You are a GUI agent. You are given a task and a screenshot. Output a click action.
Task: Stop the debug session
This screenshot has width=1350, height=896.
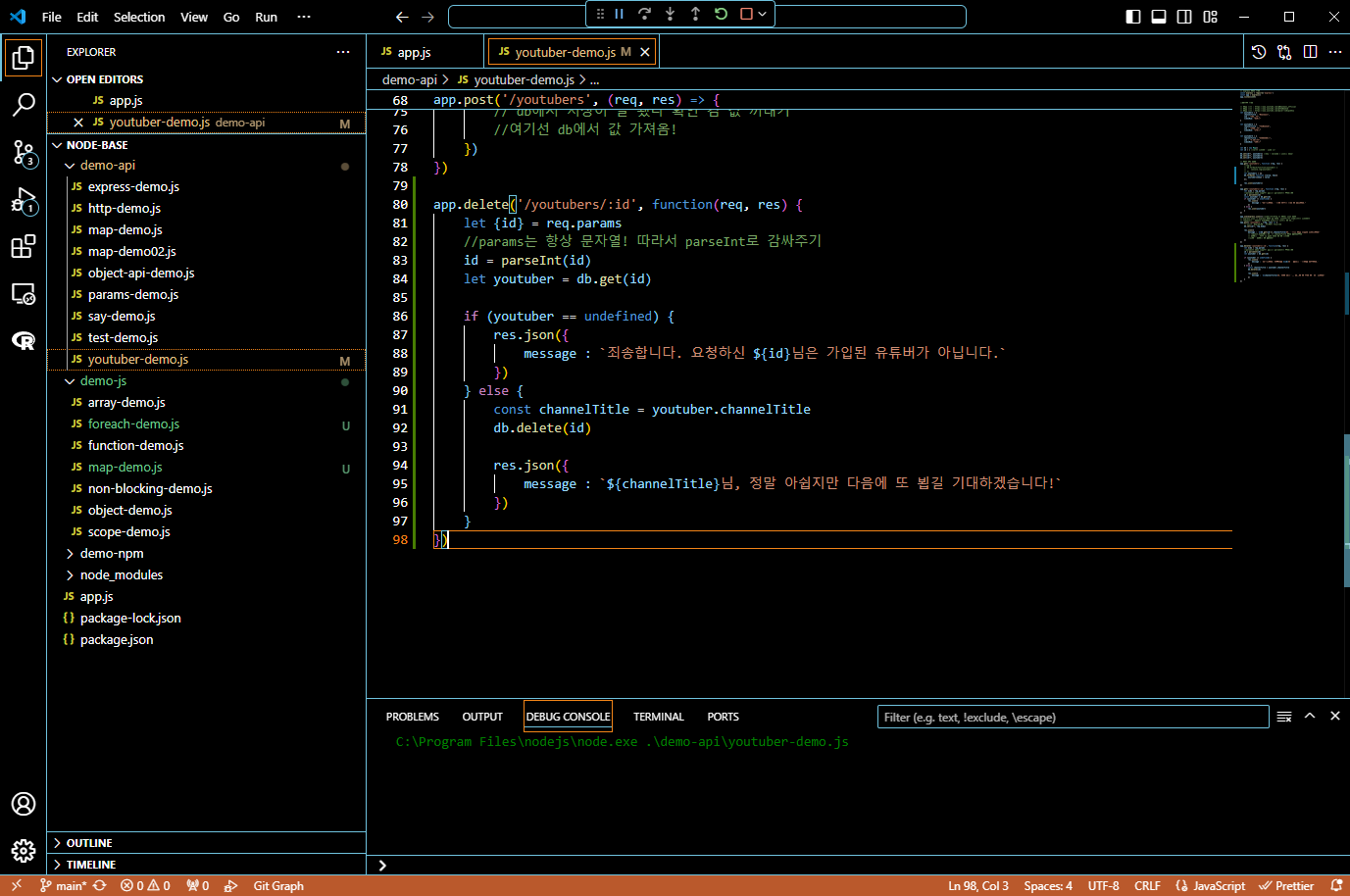746,14
